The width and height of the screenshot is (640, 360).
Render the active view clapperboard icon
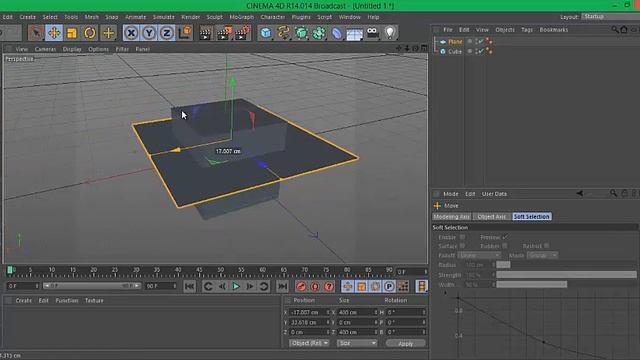(205, 33)
